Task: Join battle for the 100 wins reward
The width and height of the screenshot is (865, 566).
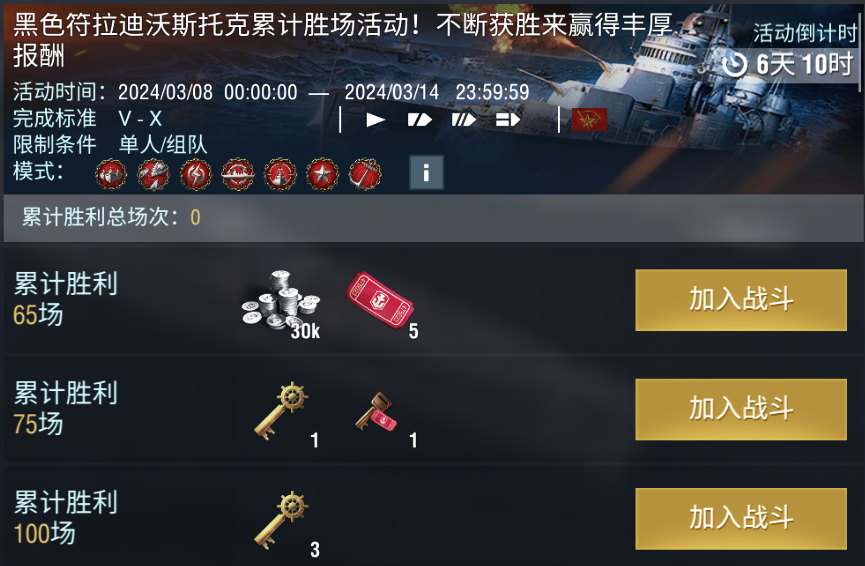Action: pyautogui.click(x=741, y=519)
